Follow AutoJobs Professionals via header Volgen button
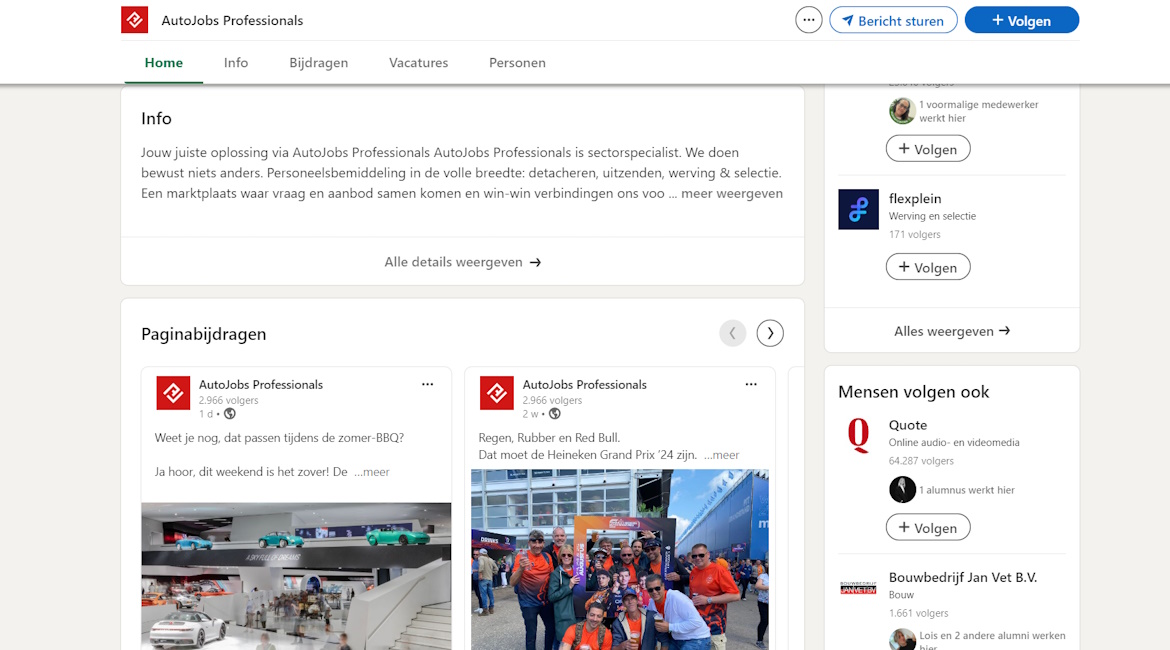1170x650 pixels. tap(1021, 20)
